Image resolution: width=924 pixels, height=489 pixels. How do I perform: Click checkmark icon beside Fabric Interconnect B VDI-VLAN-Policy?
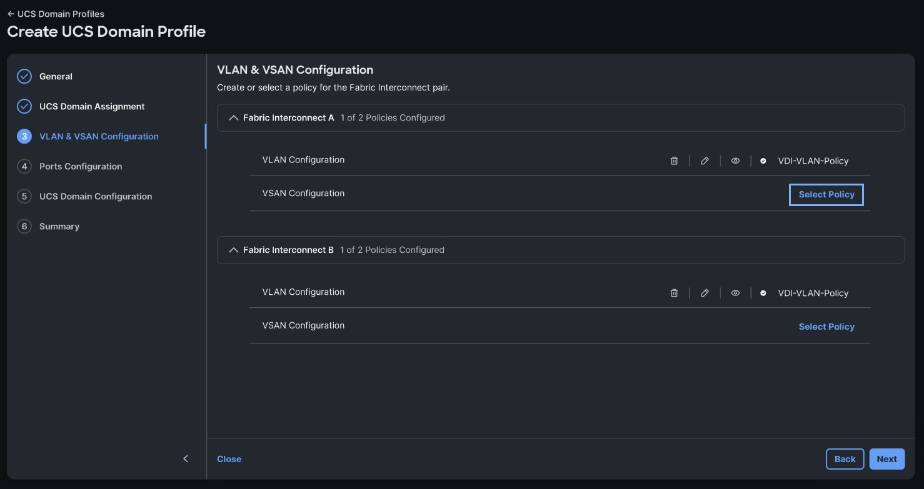(x=763, y=293)
